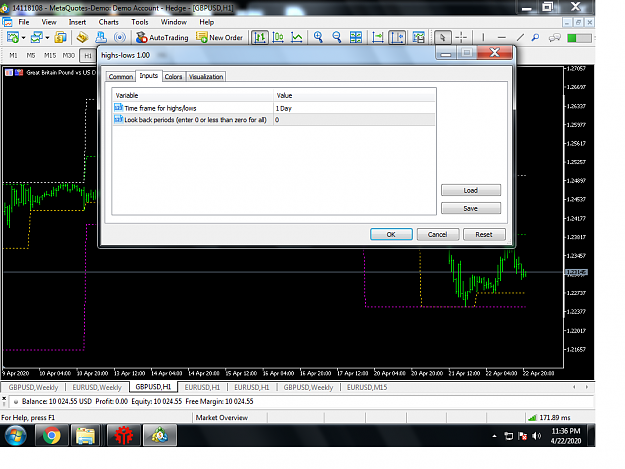Expand the New Chart dropdown arrow

click(24, 38)
